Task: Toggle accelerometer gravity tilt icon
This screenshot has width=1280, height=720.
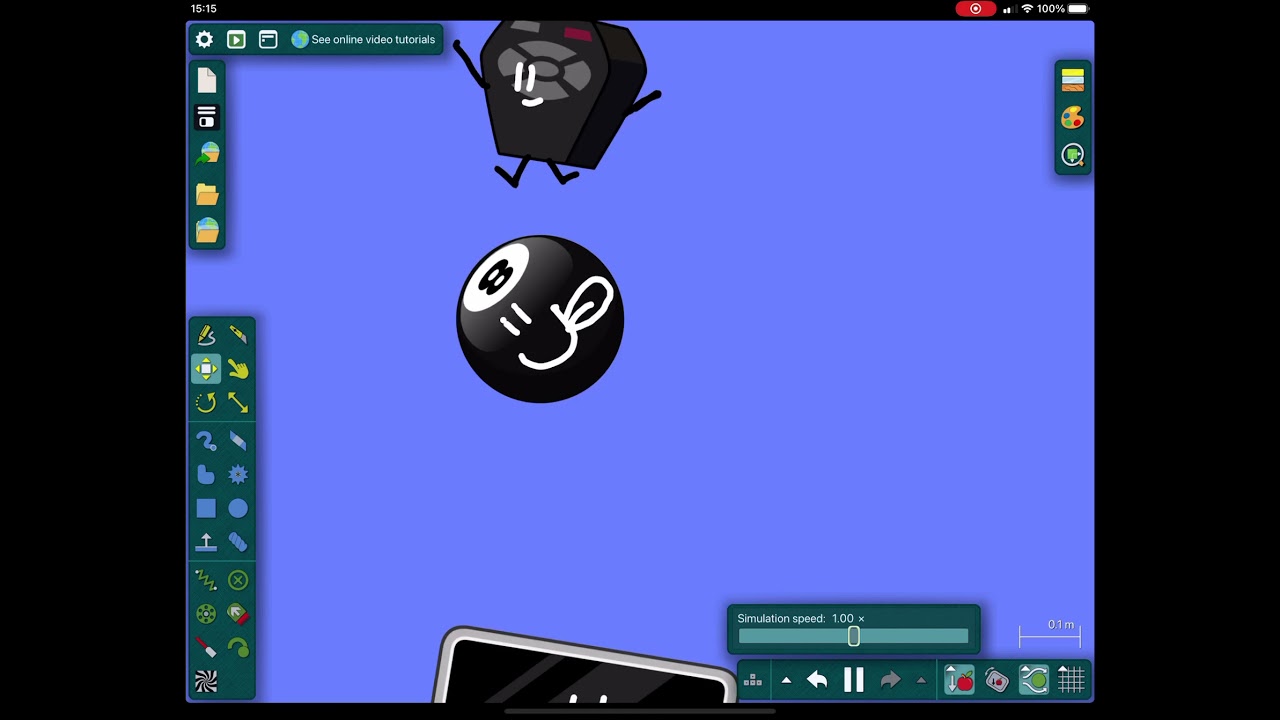Action: [x=997, y=681]
